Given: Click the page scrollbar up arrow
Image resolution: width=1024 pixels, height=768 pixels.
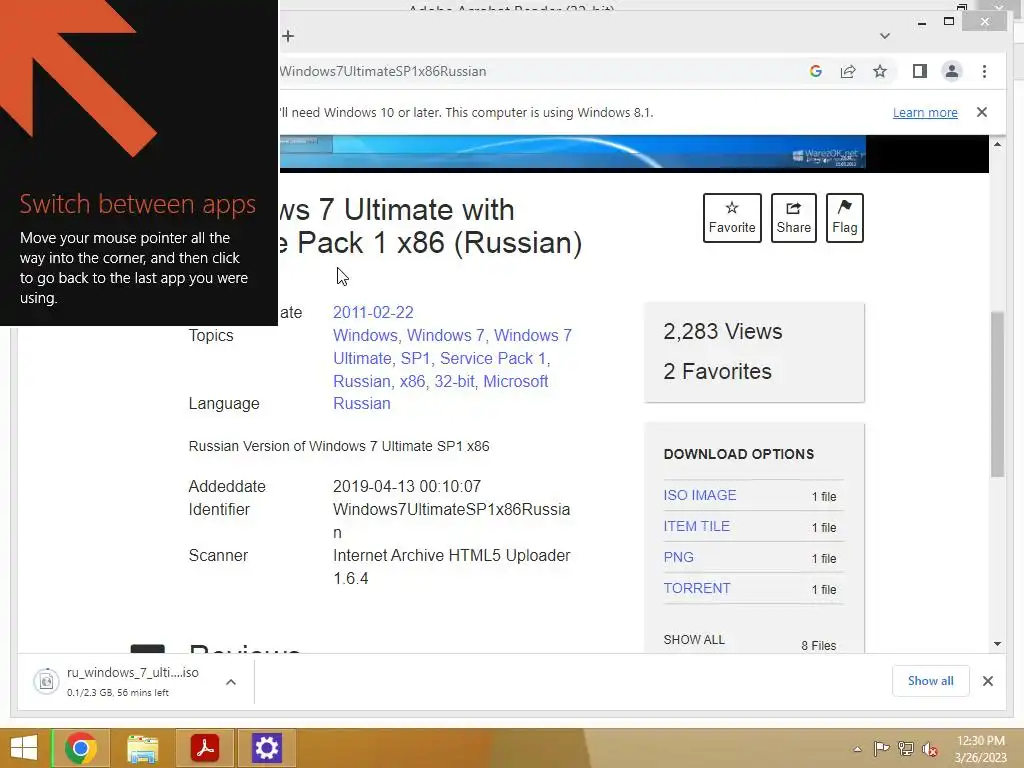Looking at the screenshot, I should [997, 144].
